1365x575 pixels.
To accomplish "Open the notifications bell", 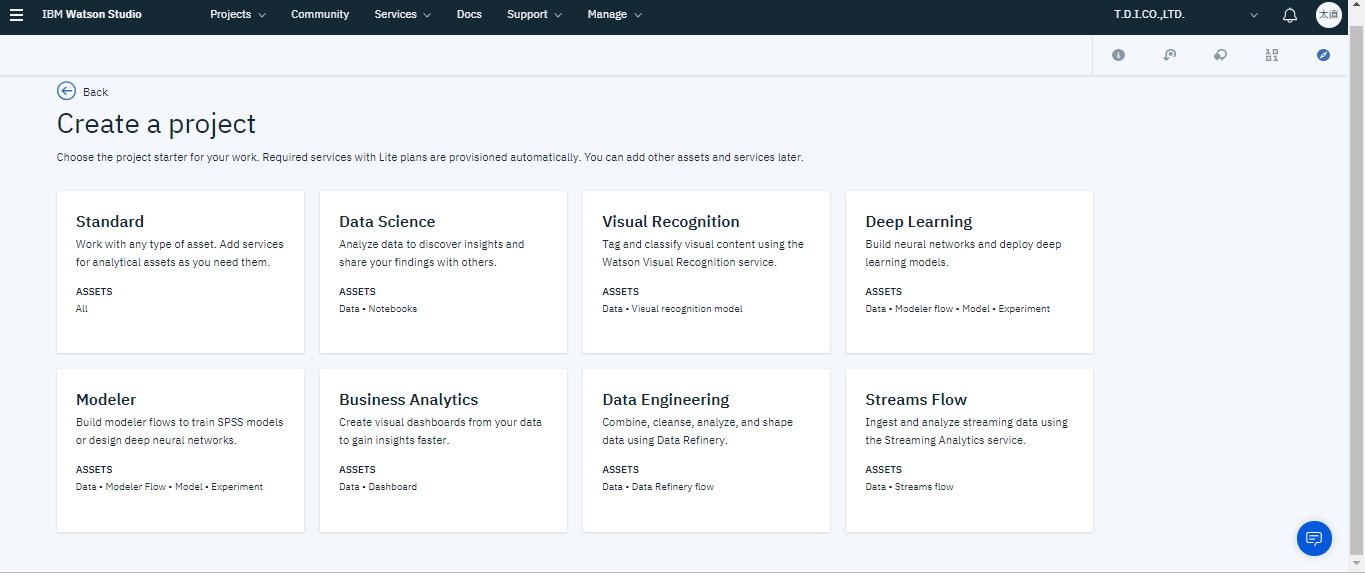I will click(1290, 15).
